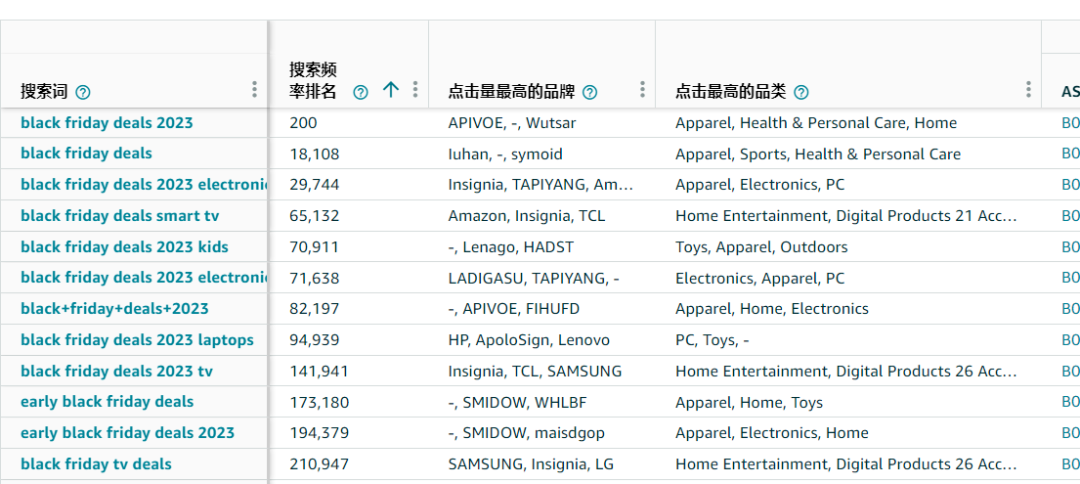Screen dimensions: 1080x484
Task: Open the black friday deals smart tv link
Action: 120,216
